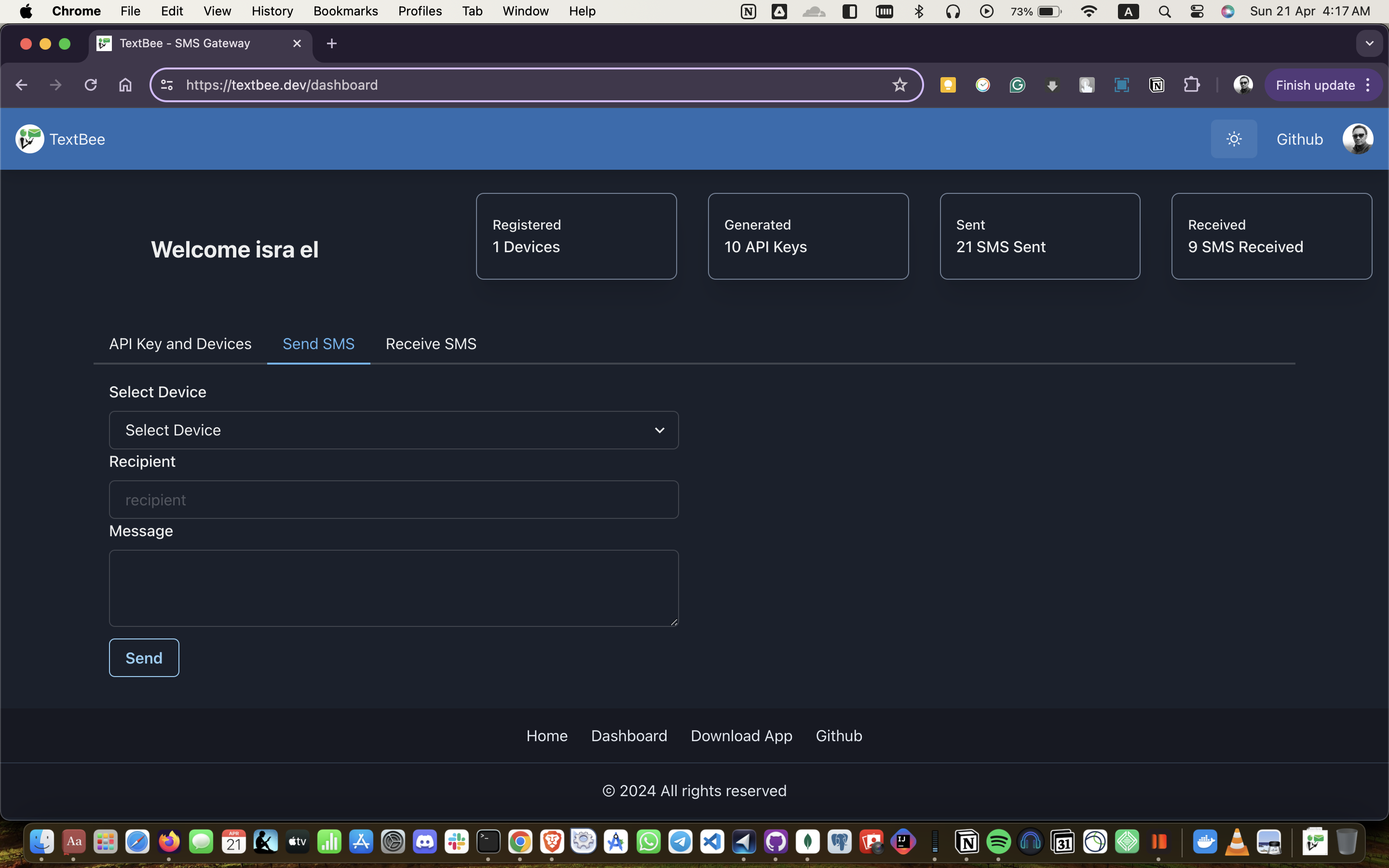The image size is (1389, 868).
Task: Click Download App in the footer
Action: 742,735
